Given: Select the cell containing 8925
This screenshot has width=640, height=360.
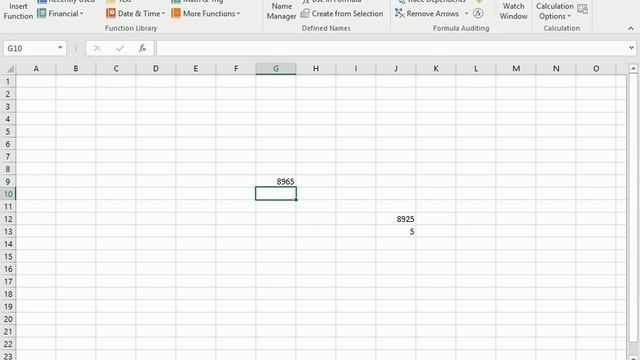Looking at the screenshot, I should click(396, 219).
